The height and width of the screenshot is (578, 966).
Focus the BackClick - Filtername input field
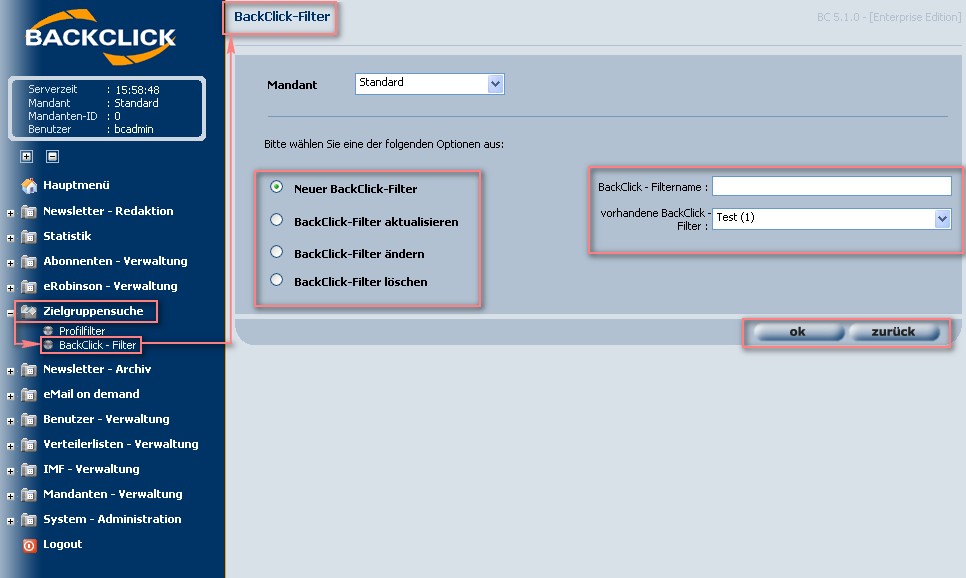[x=832, y=186]
